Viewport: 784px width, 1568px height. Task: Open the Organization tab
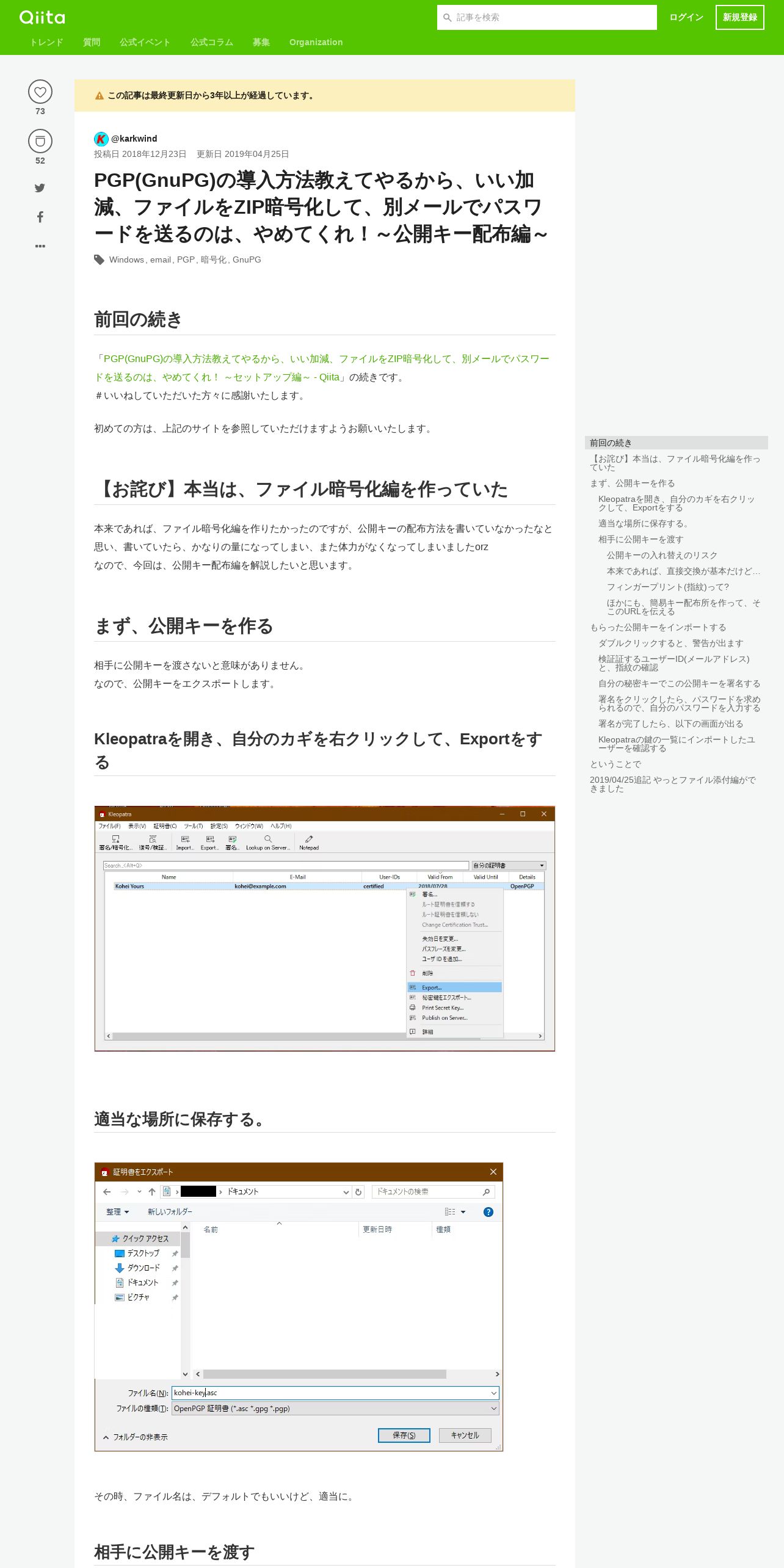pyautogui.click(x=316, y=42)
